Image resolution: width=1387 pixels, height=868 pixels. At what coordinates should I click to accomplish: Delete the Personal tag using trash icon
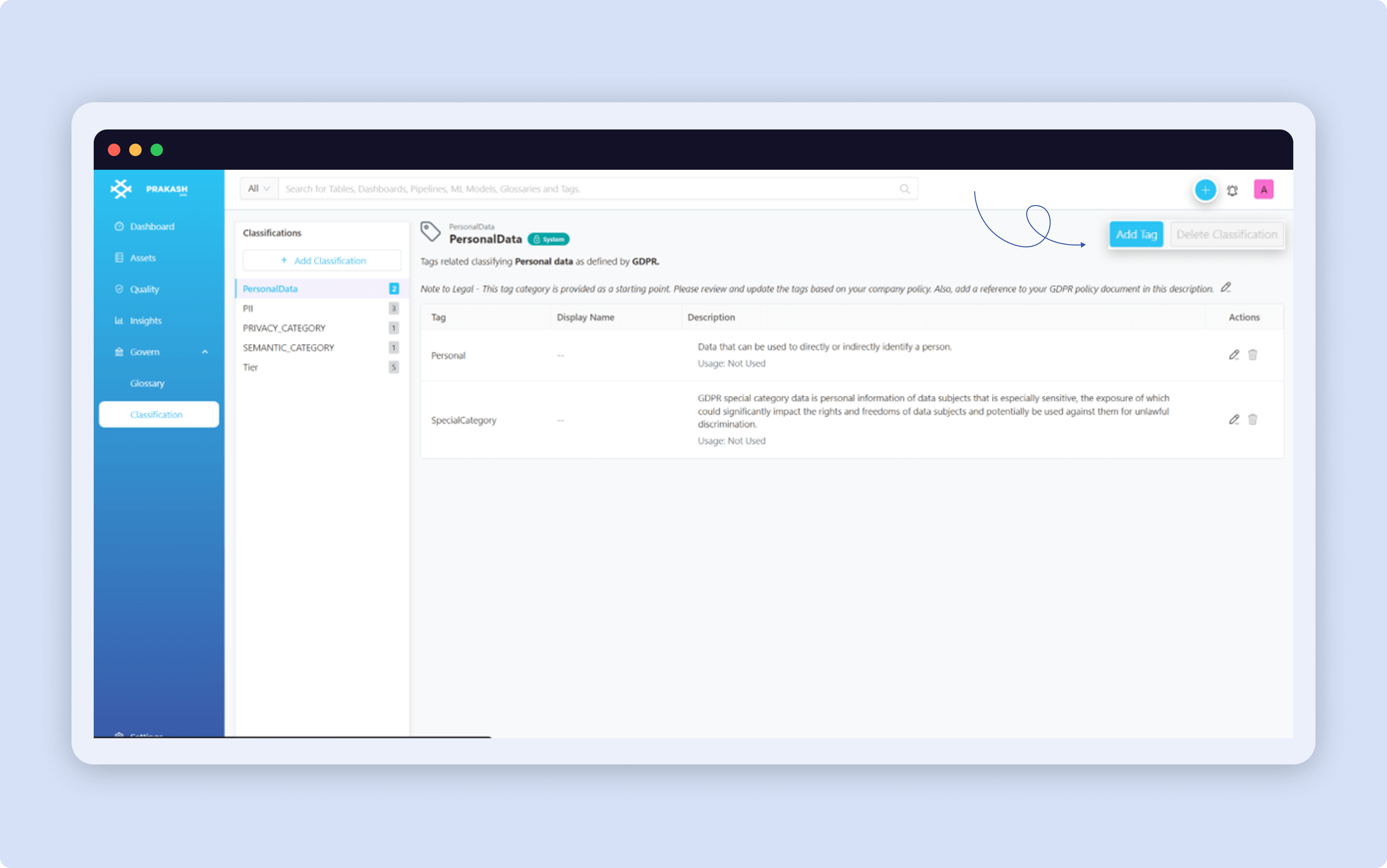1253,355
